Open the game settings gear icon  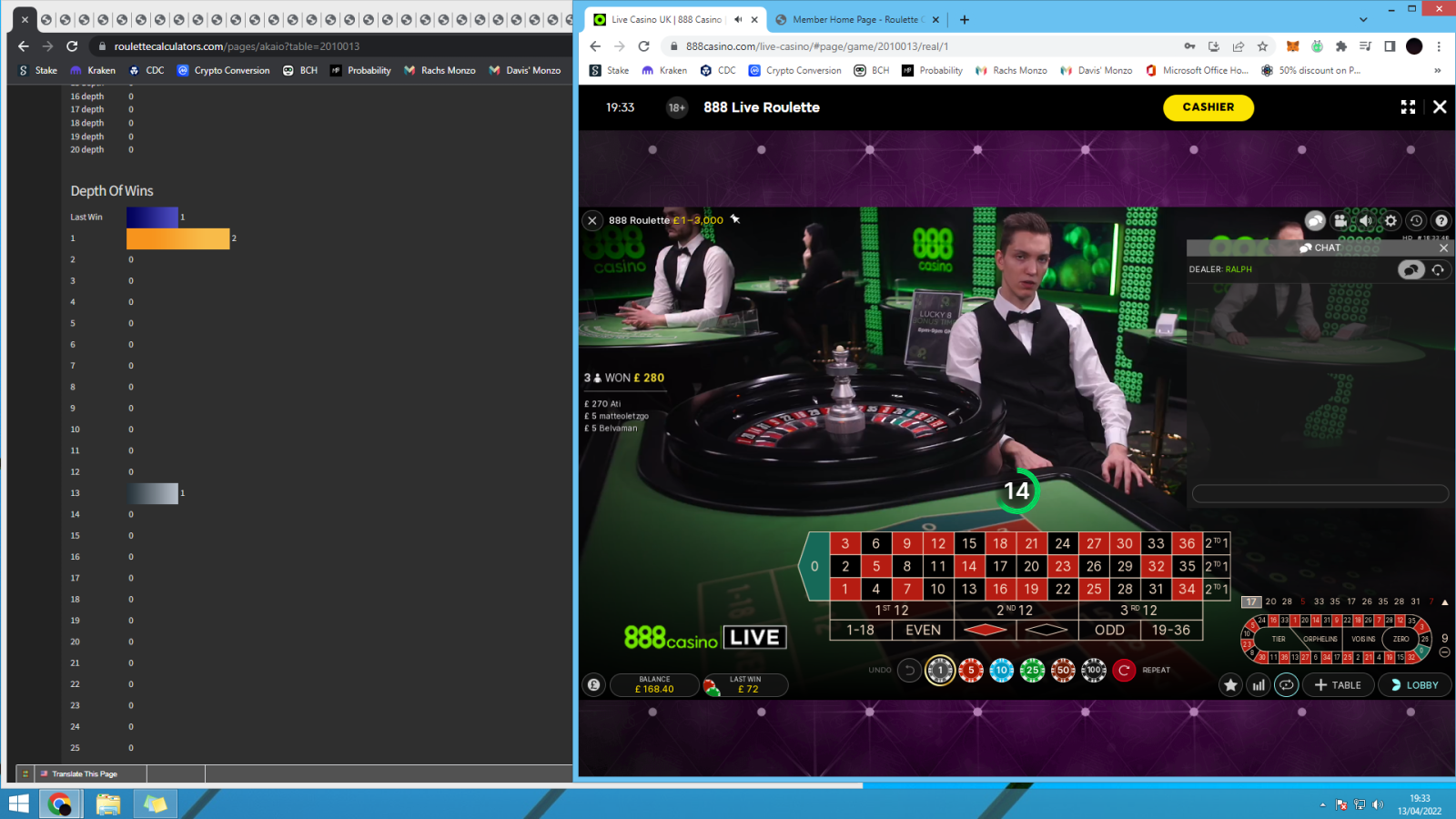[1390, 220]
